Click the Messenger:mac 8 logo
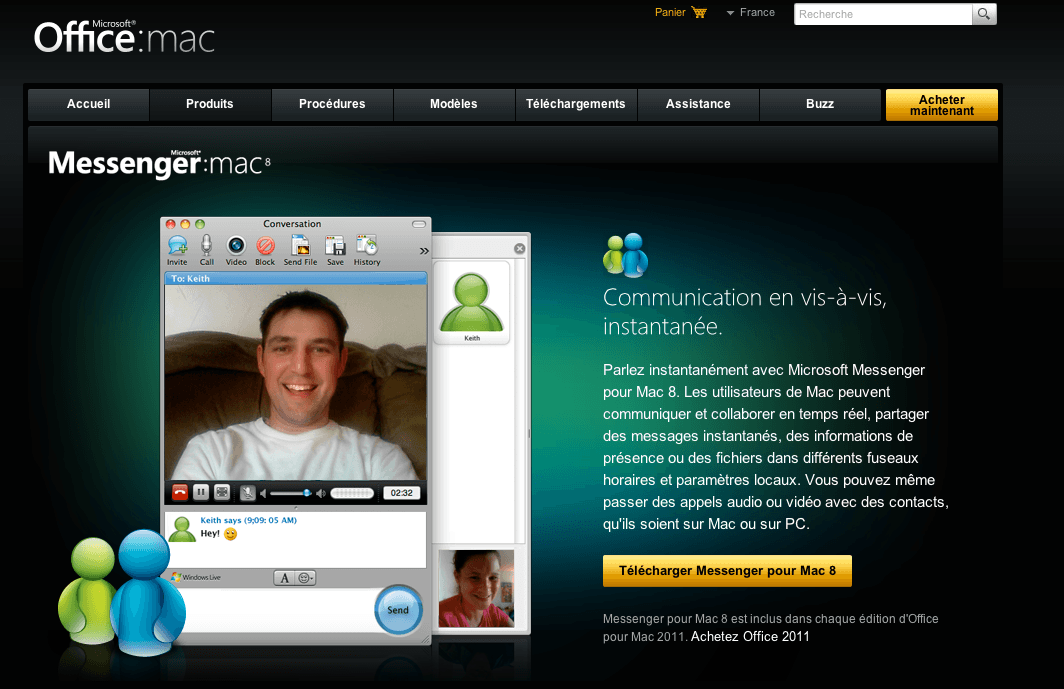1064x689 pixels. [159, 163]
